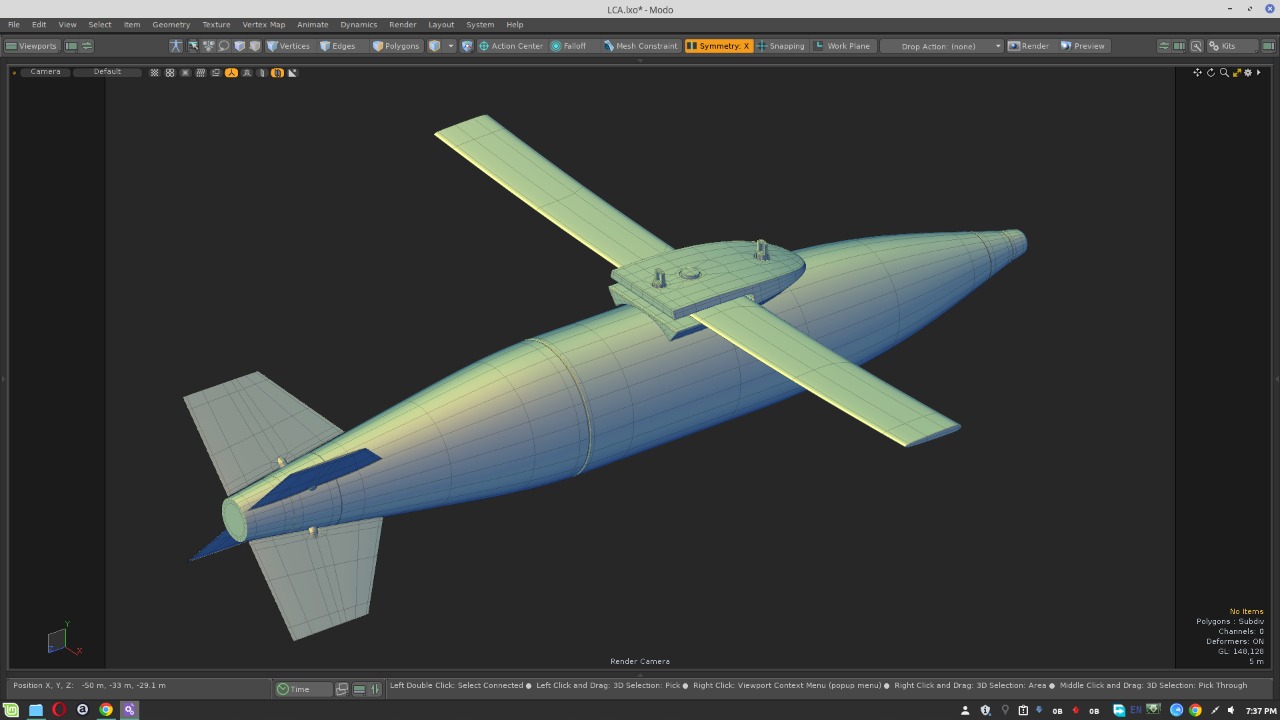Toggle the Work Plane

(843, 46)
